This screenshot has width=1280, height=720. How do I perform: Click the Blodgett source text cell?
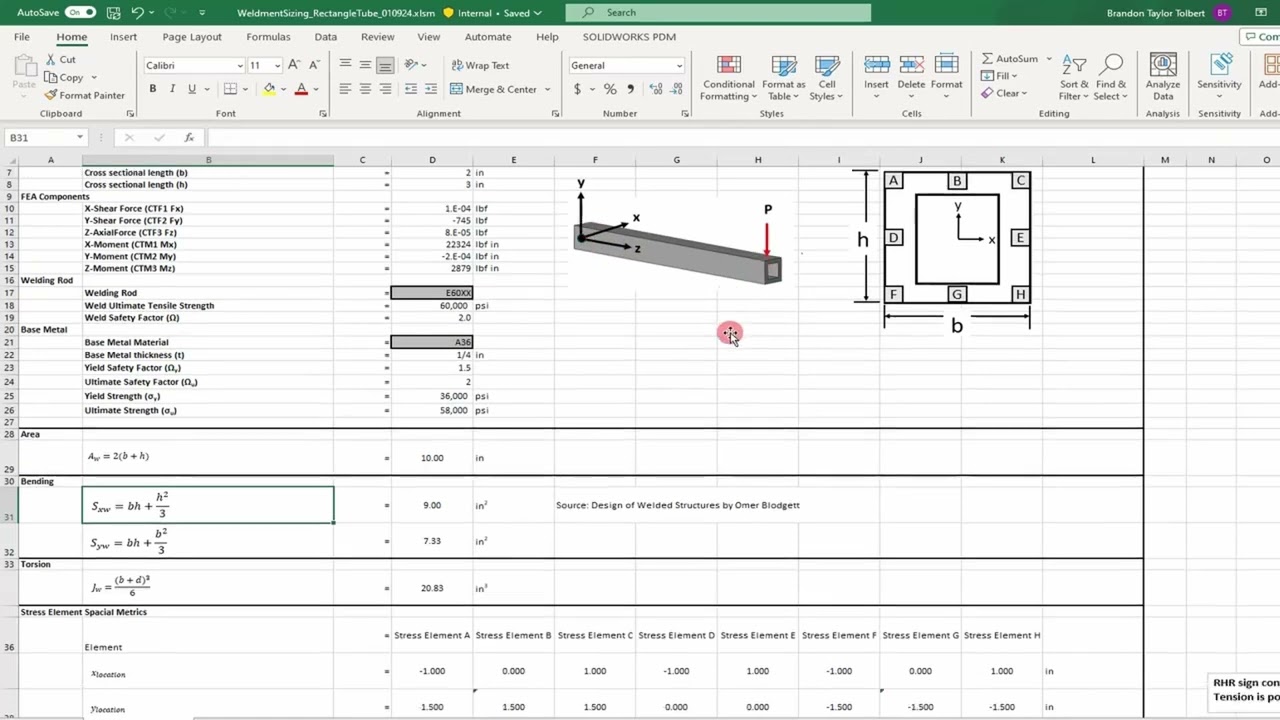[x=677, y=505]
